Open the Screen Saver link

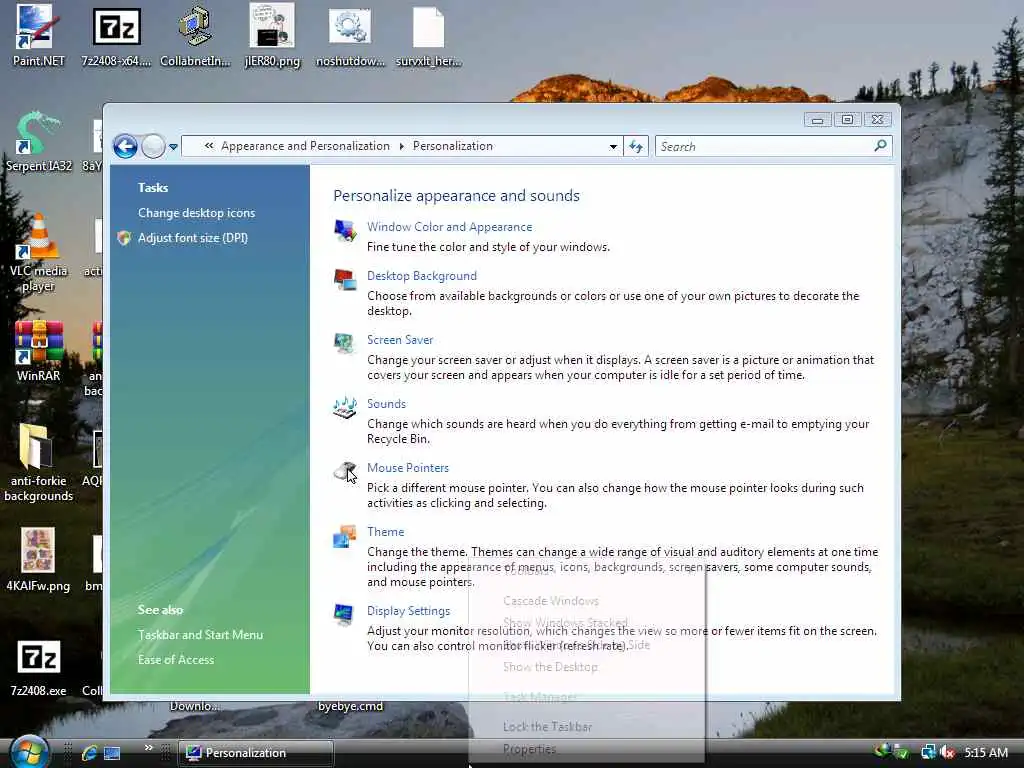coord(400,340)
